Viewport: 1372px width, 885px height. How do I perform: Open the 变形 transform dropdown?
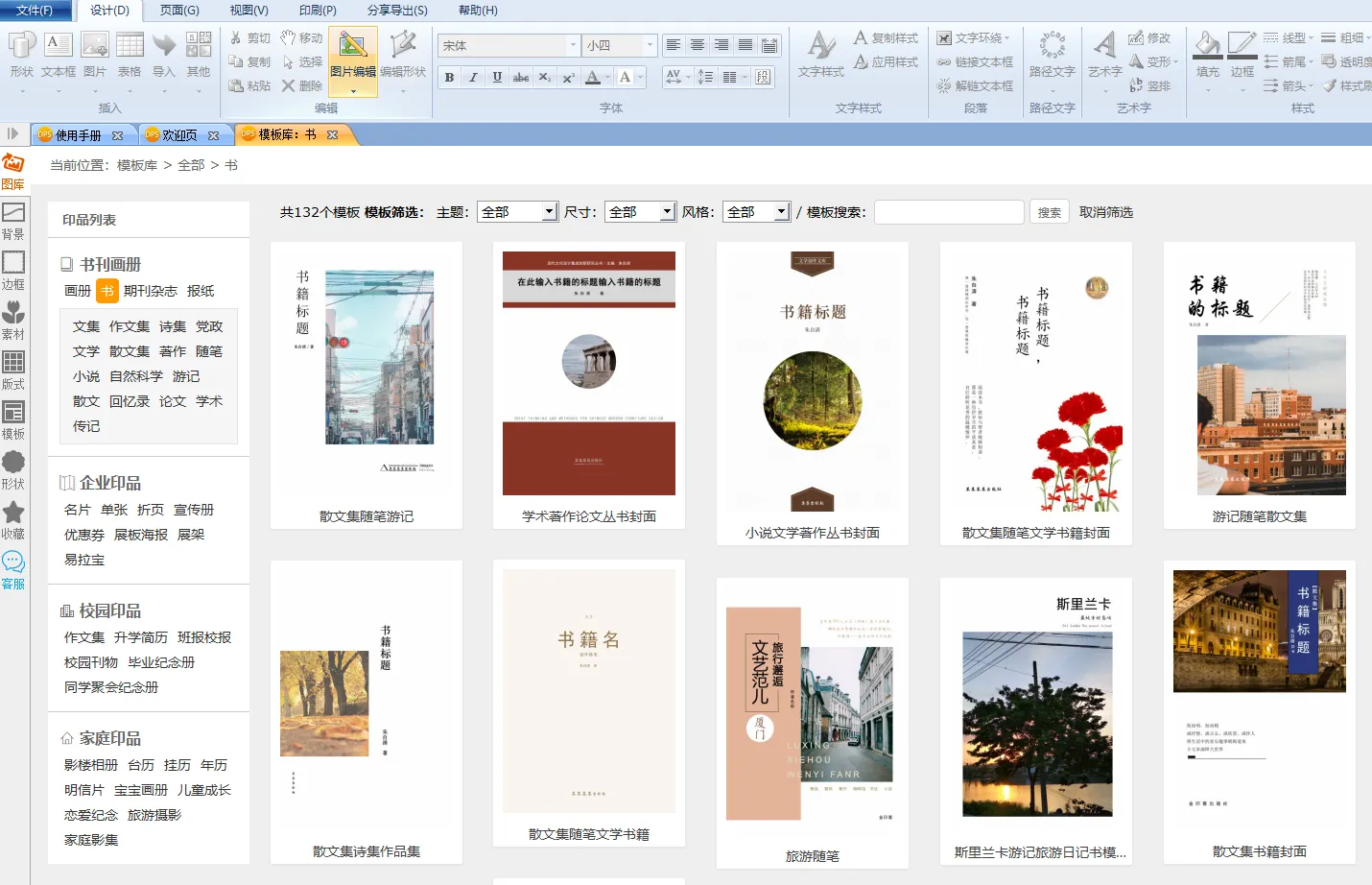click(x=1154, y=61)
